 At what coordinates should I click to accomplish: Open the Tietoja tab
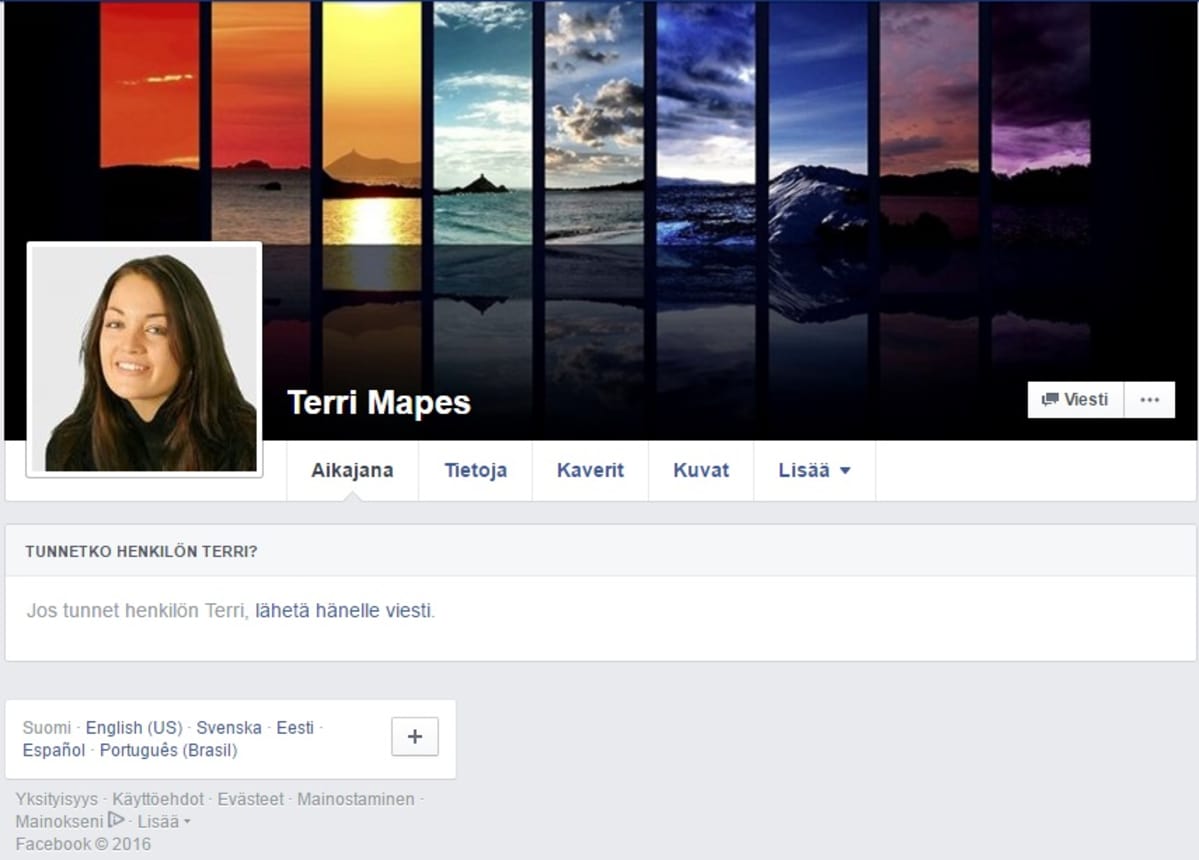[x=476, y=470]
